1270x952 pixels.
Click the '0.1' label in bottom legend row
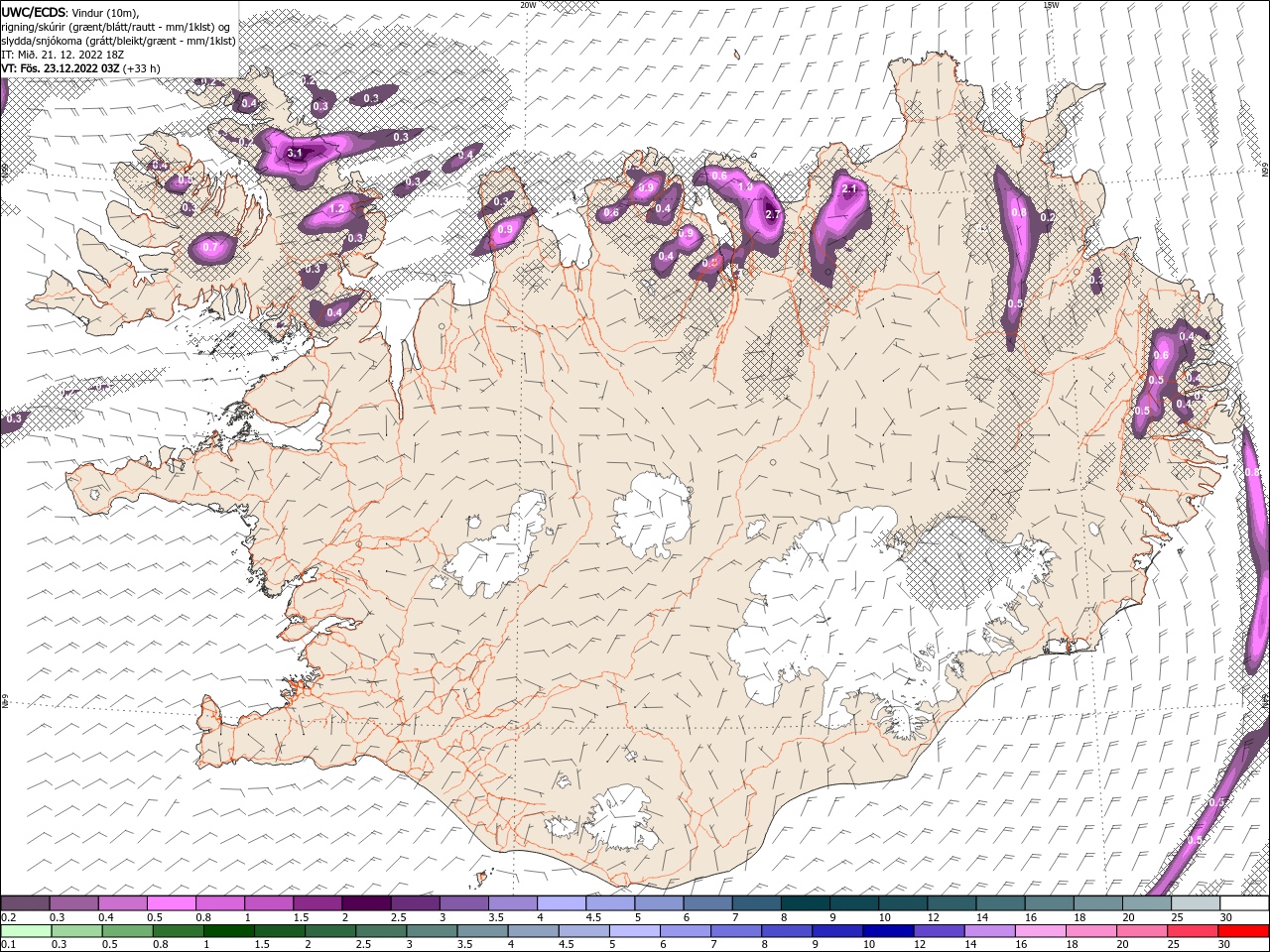(8, 944)
